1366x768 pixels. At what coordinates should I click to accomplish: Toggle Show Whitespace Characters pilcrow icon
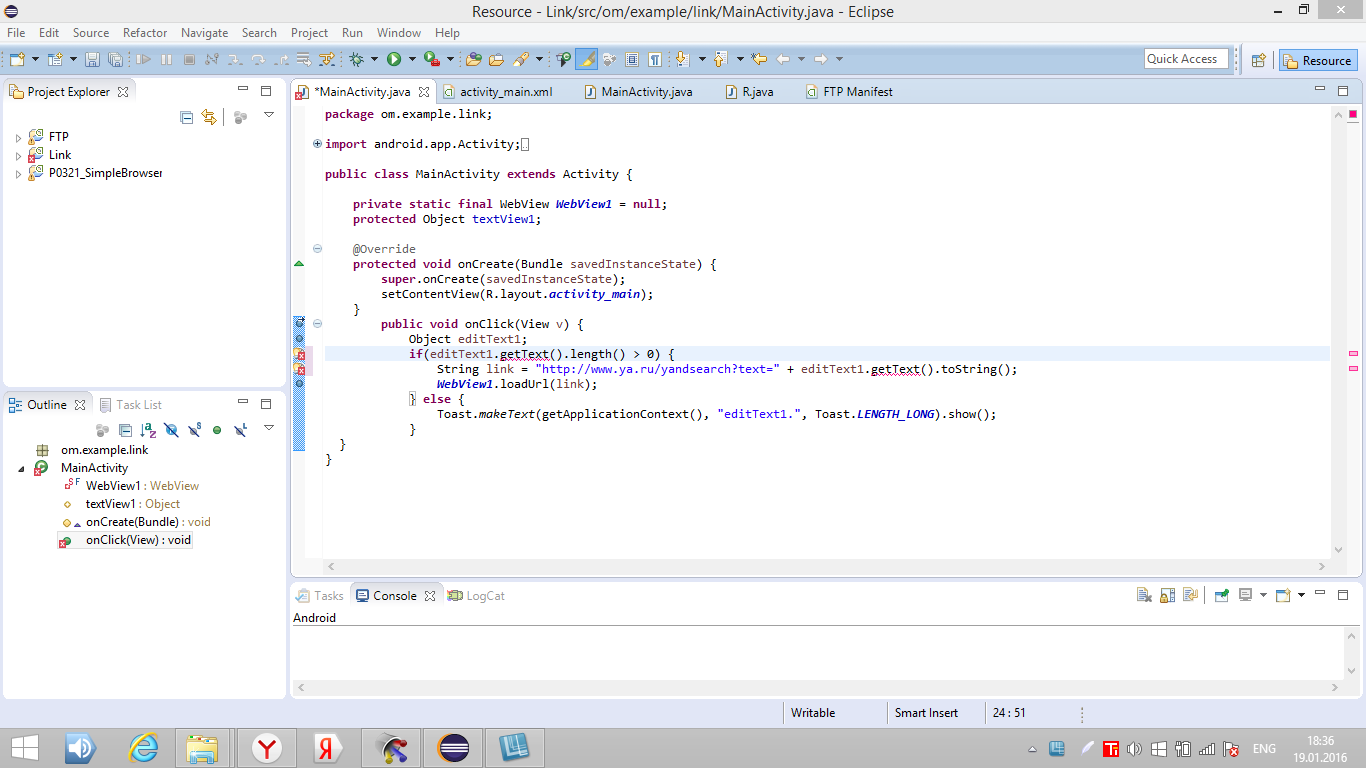pos(655,60)
